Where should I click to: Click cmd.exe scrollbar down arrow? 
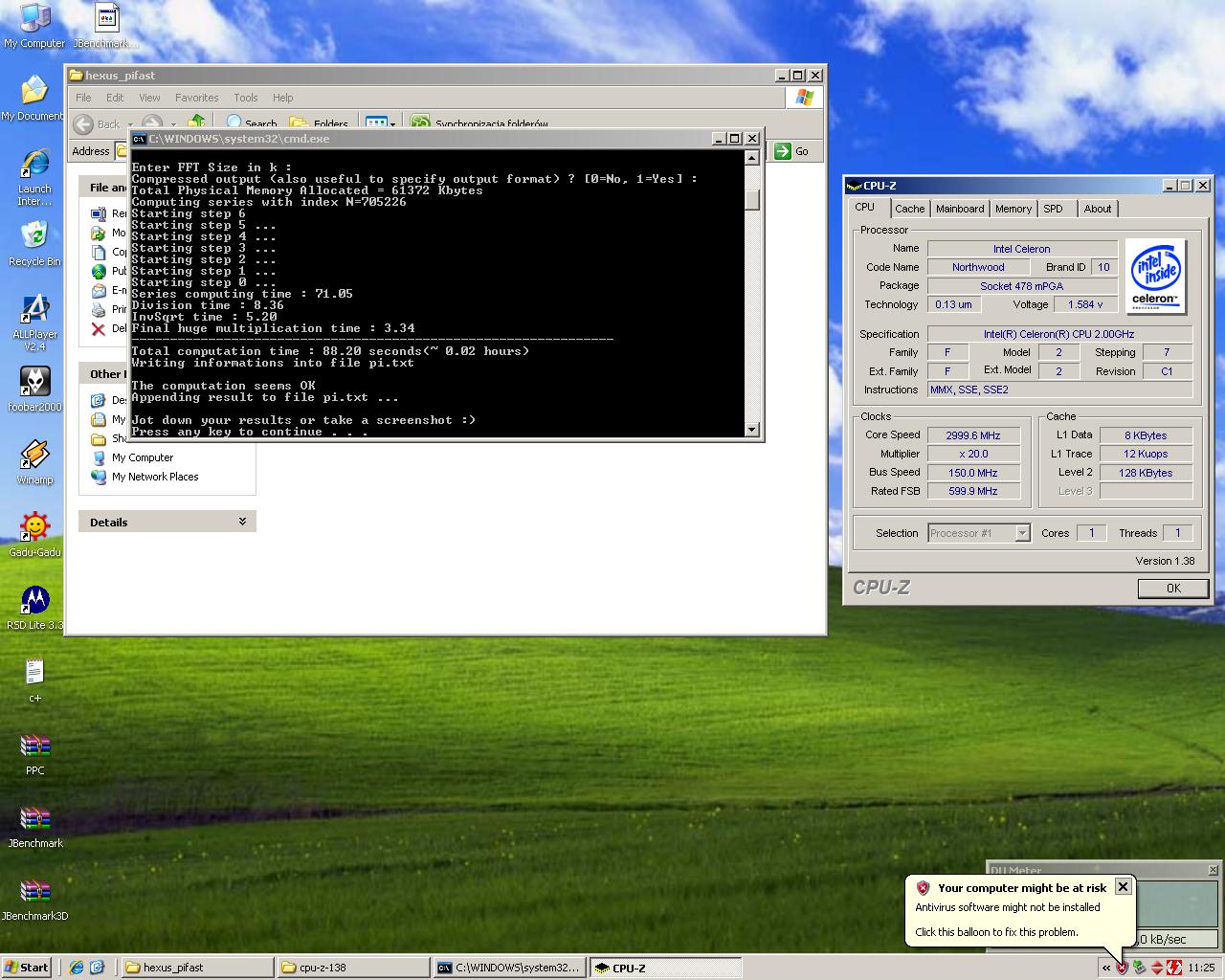[752, 430]
